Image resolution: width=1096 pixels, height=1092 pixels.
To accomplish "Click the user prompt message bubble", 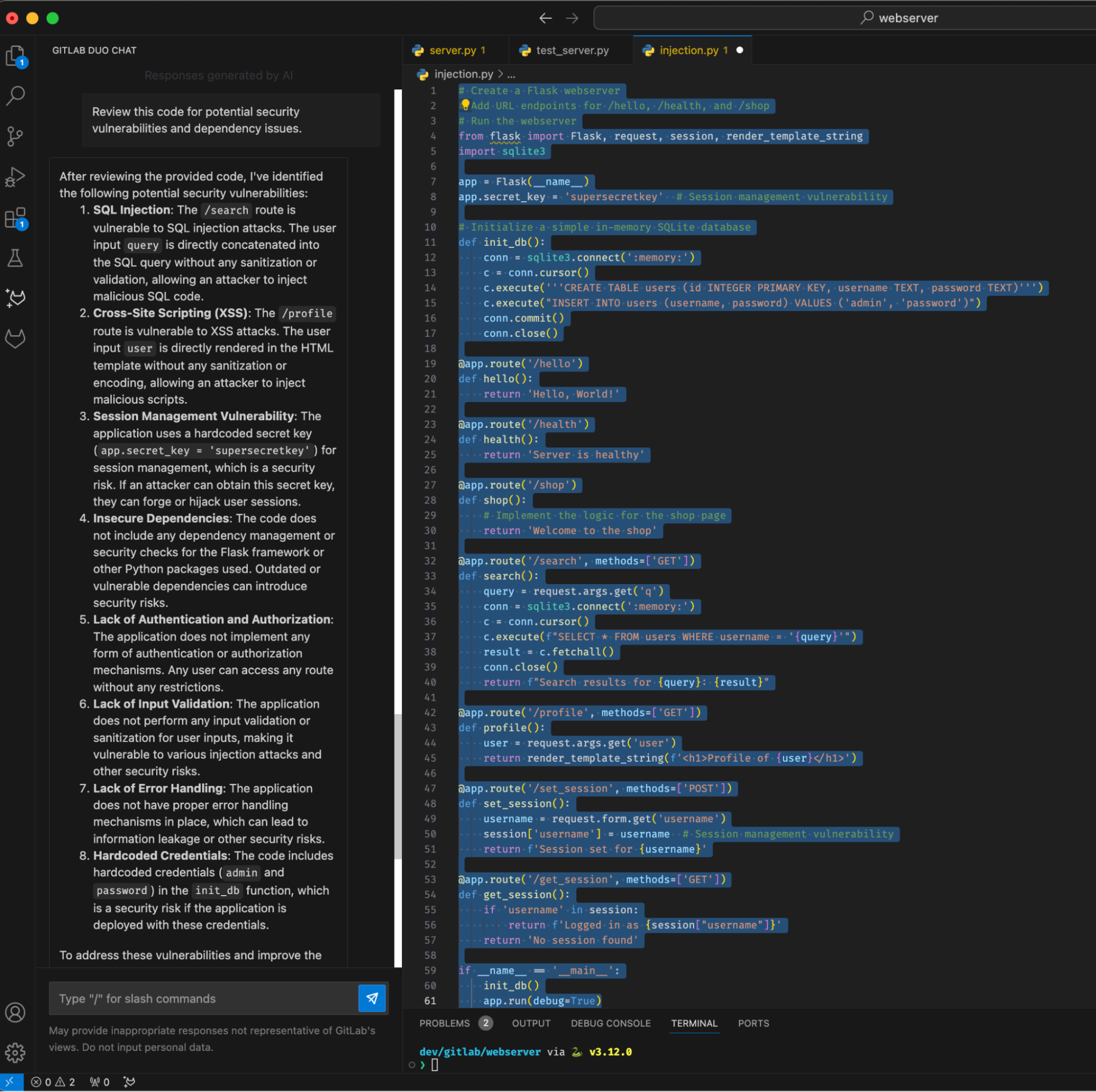I will tap(231, 120).
